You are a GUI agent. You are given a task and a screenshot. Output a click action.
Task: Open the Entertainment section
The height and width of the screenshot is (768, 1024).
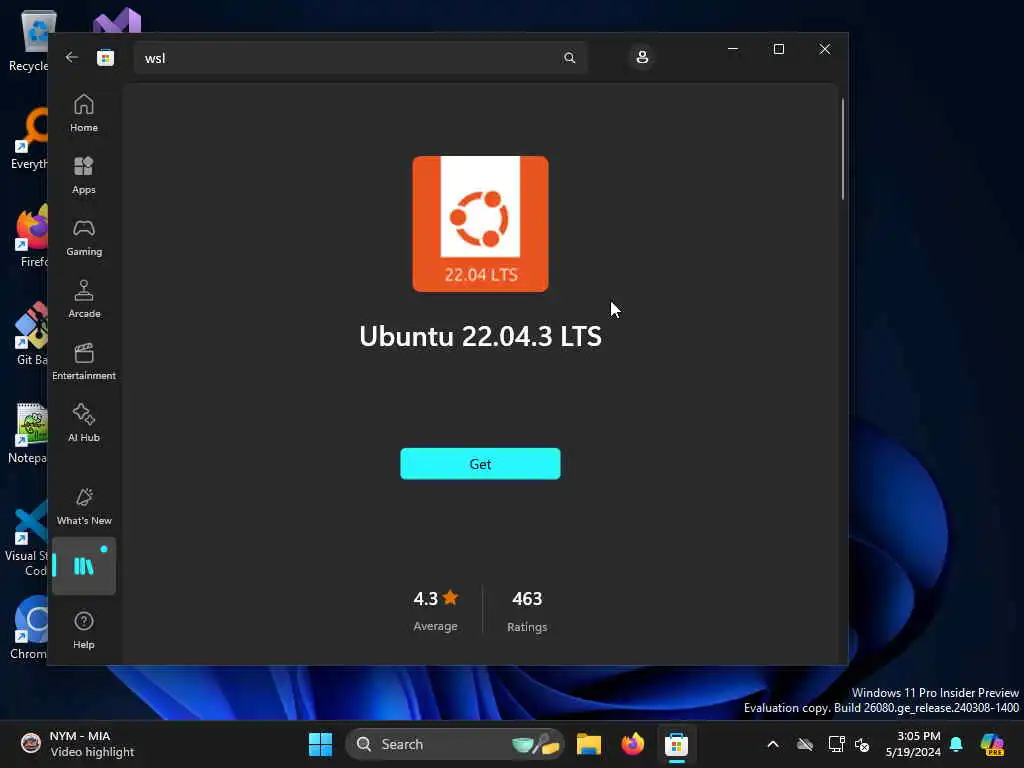click(x=84, y=361)
